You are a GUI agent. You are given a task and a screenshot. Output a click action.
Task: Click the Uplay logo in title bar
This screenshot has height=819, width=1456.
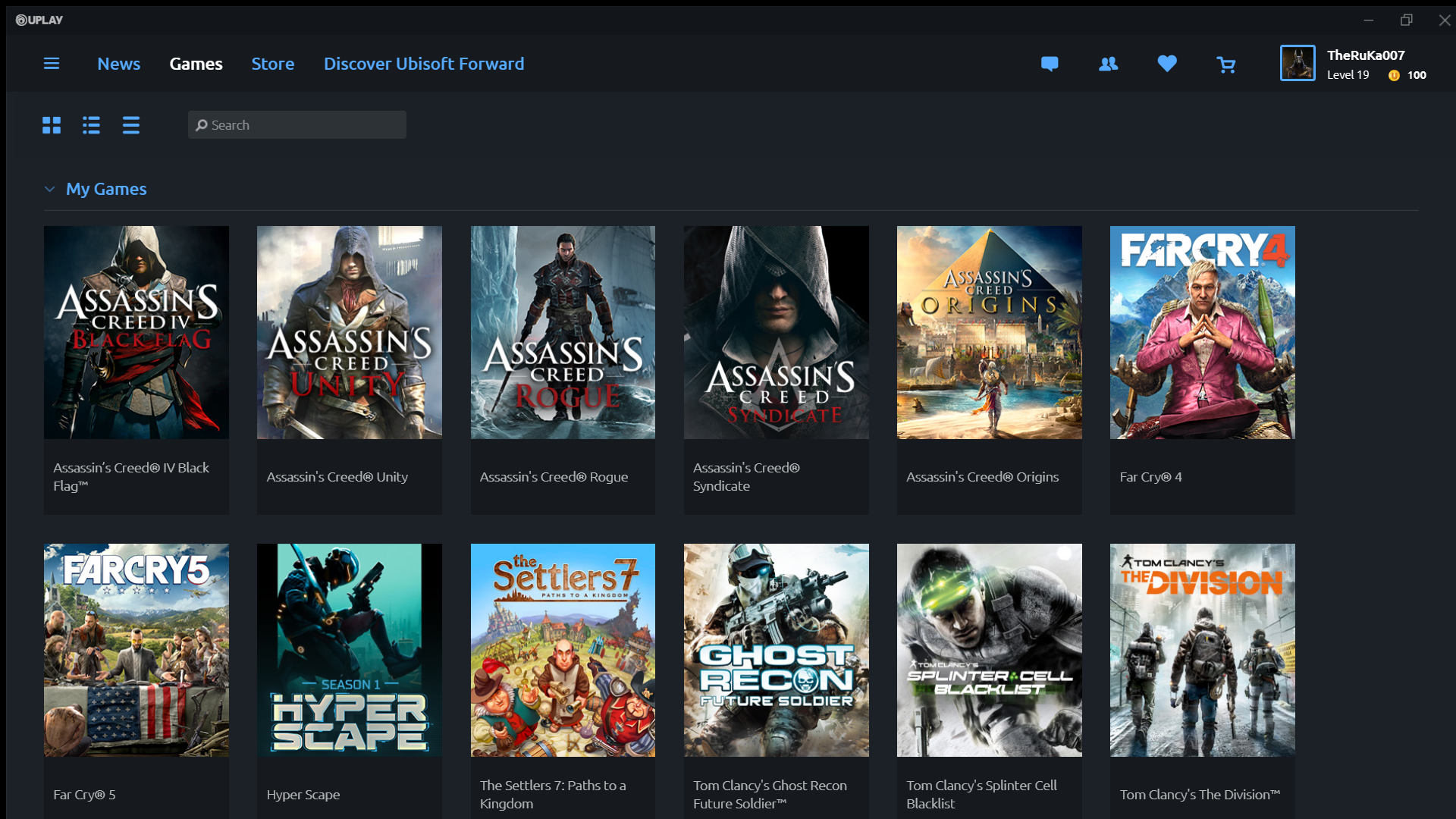pyautogui.click(x=39, y=20)
